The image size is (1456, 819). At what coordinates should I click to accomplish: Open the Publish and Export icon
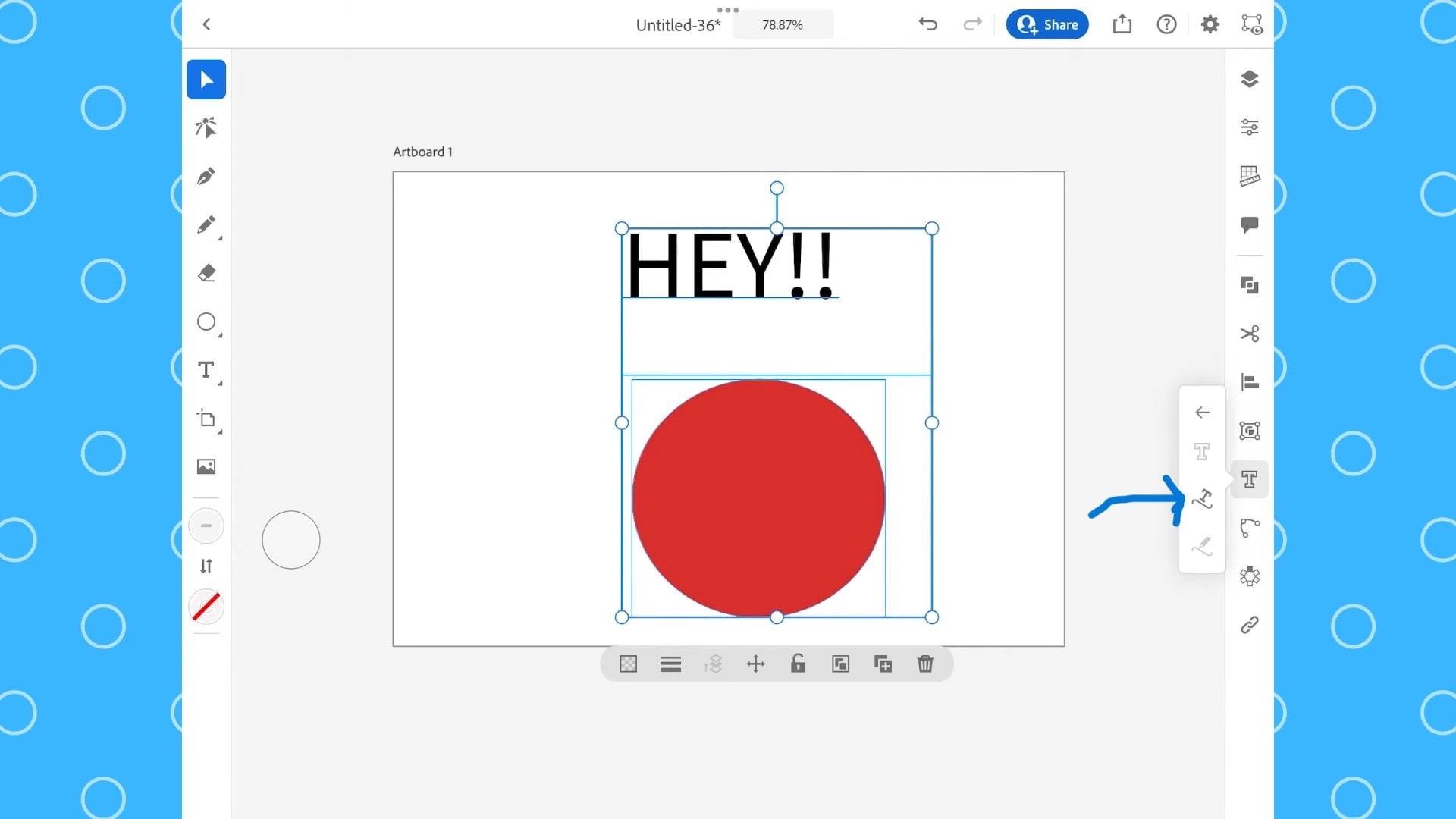coord(1122,24)
